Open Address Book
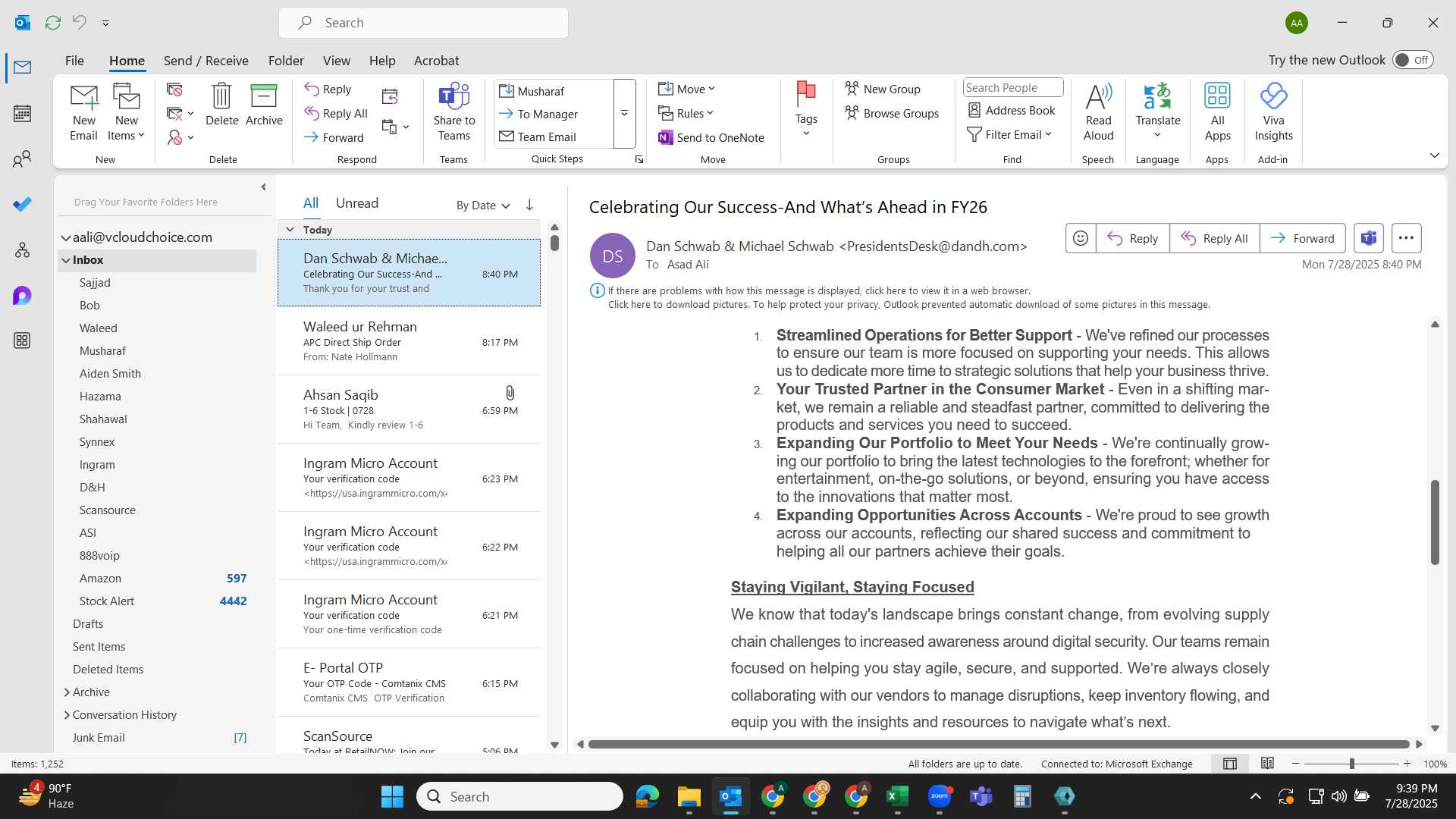The height and width of the screenshot is (819, 1456). [x=1012, y=111]
